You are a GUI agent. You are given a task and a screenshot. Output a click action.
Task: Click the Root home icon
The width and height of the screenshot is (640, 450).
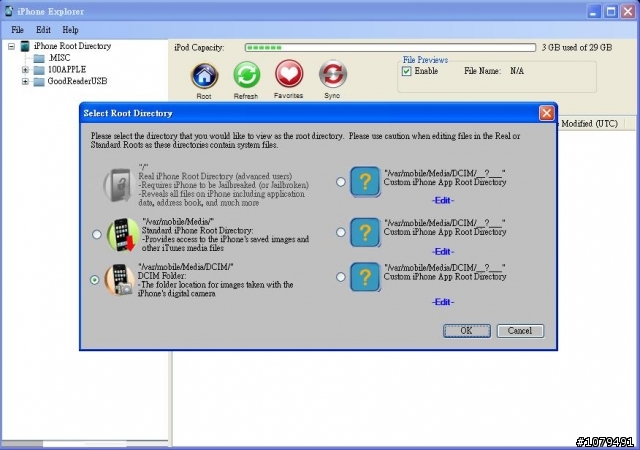tap(204, 75)
